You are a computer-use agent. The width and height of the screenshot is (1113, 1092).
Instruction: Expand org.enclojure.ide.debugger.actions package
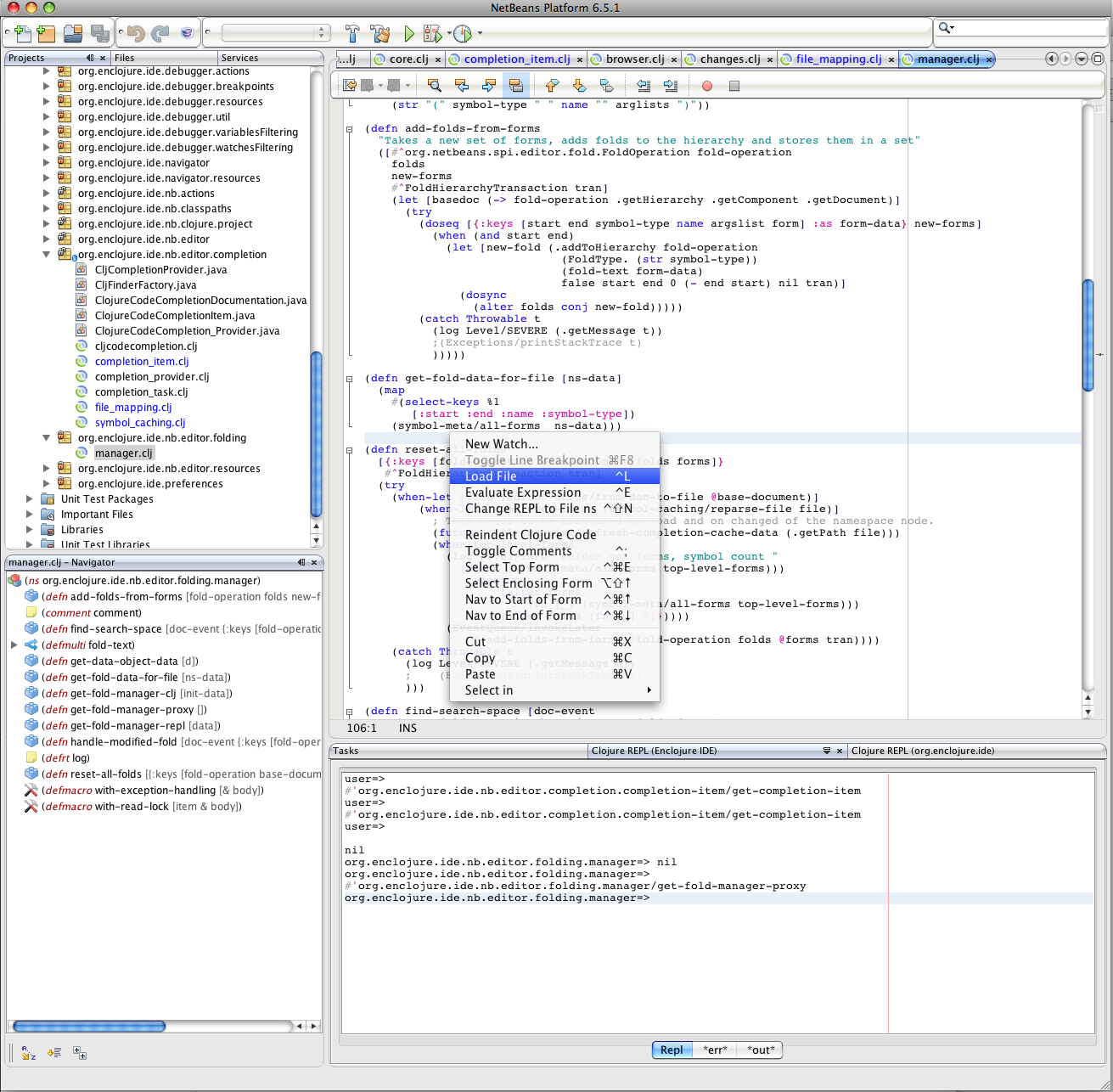47,71
